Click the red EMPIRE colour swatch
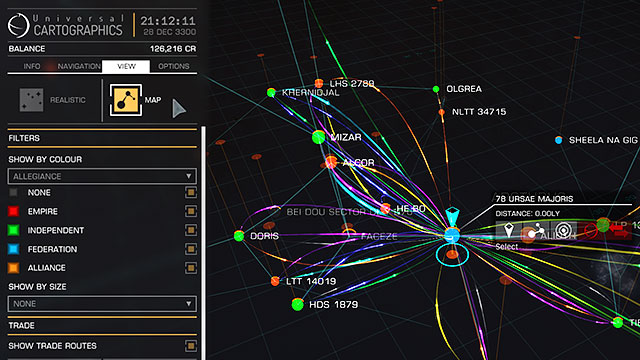Screen dimensions: 640x360 13,211
